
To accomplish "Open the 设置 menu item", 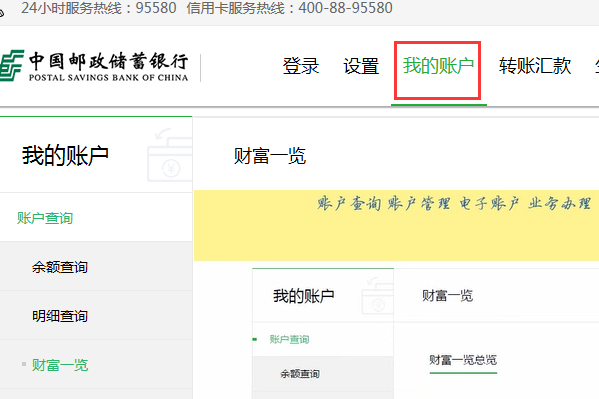I will [x=361, y=66].
